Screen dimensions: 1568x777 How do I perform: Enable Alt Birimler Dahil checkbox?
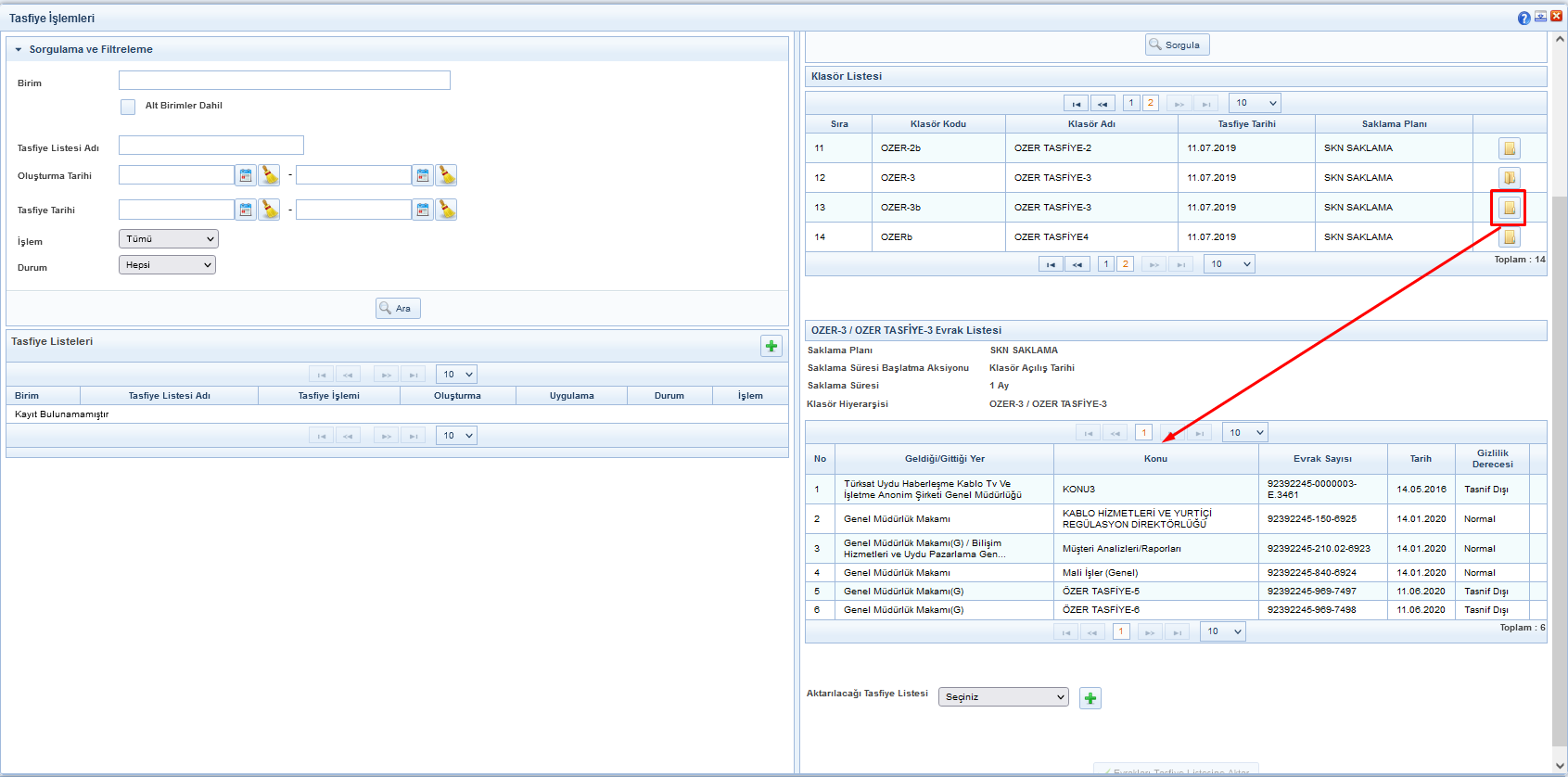tap(128, 107)
